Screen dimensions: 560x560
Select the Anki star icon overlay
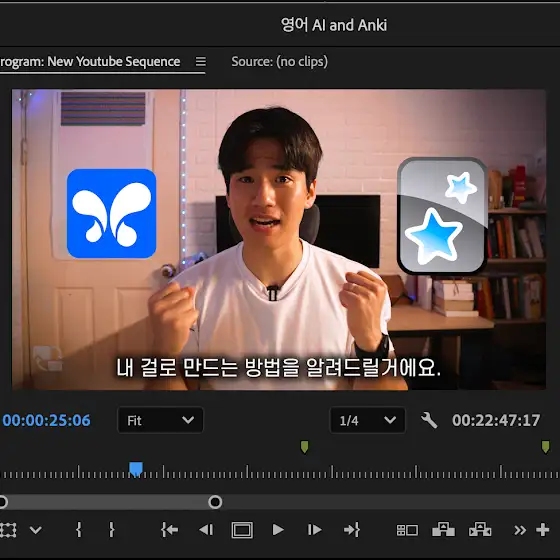click(442, 216)
